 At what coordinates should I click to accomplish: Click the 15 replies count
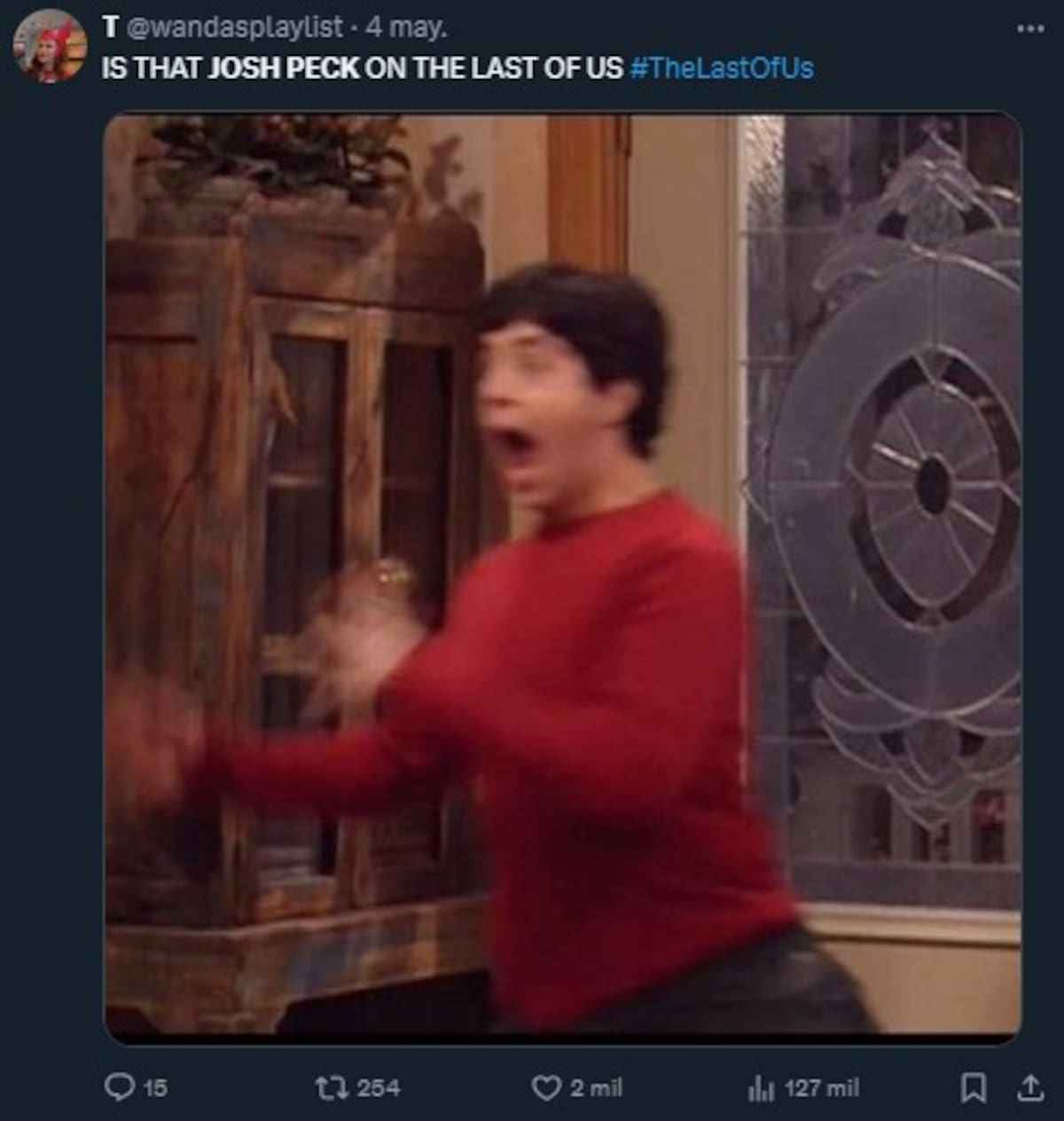pyautogui.click(x=155, y=1088)
